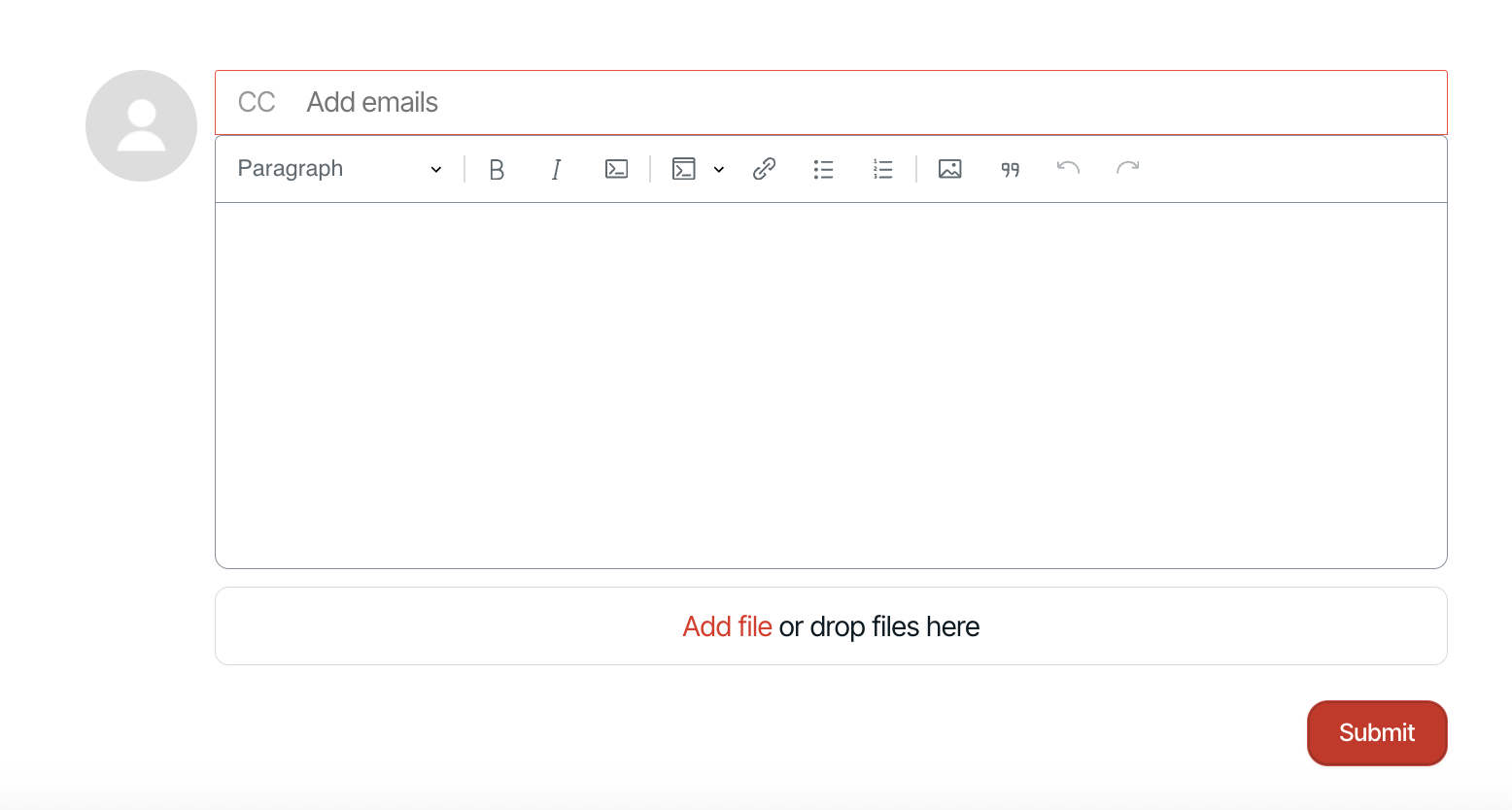Screen dimensions: 1512x810
Task: Apply inline code formatting
Action: point(616,169)
